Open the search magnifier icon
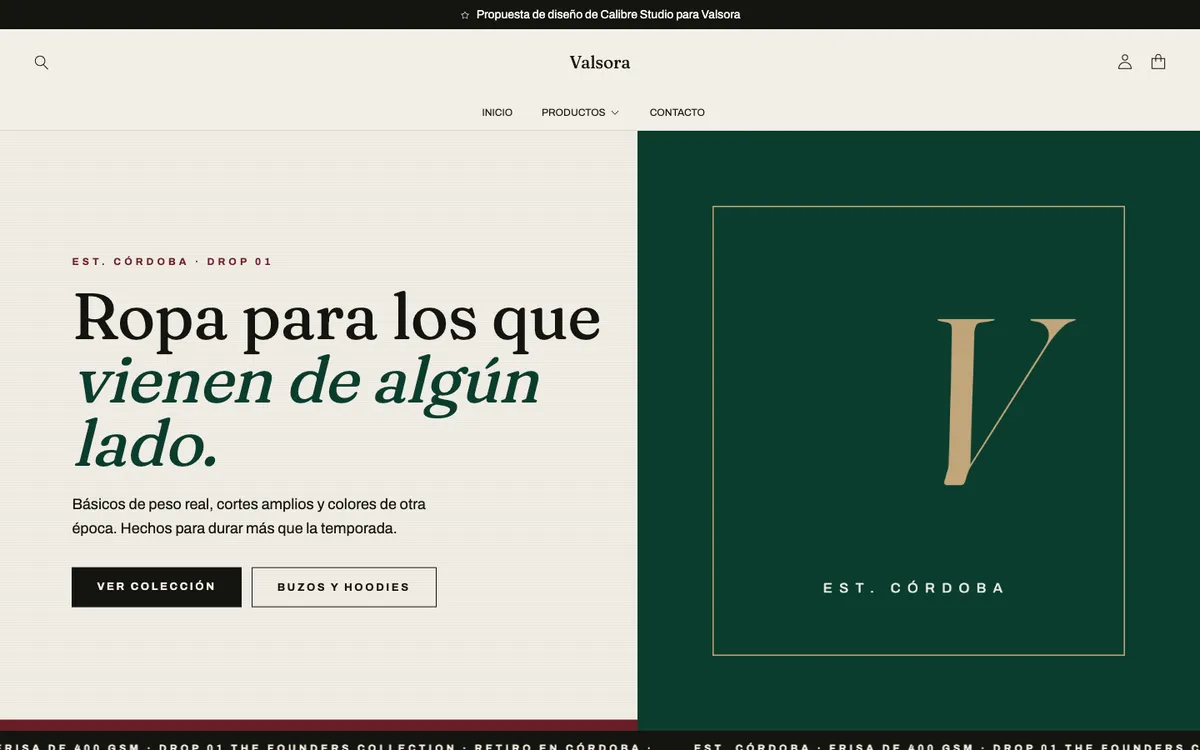Viewport: 1200px width, 750px height. (x=41, y=62)
